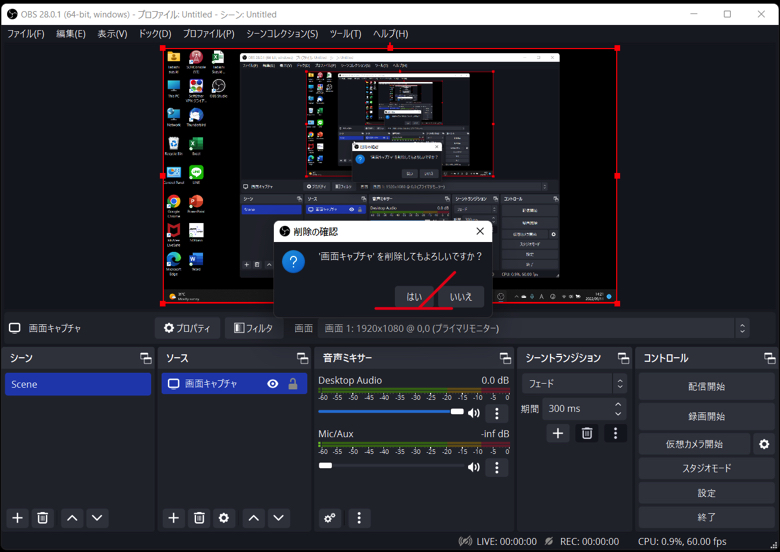This screenshot has width=780, height=552.
Task: Undock the シーン panel
Action: (x=146, y=358)
